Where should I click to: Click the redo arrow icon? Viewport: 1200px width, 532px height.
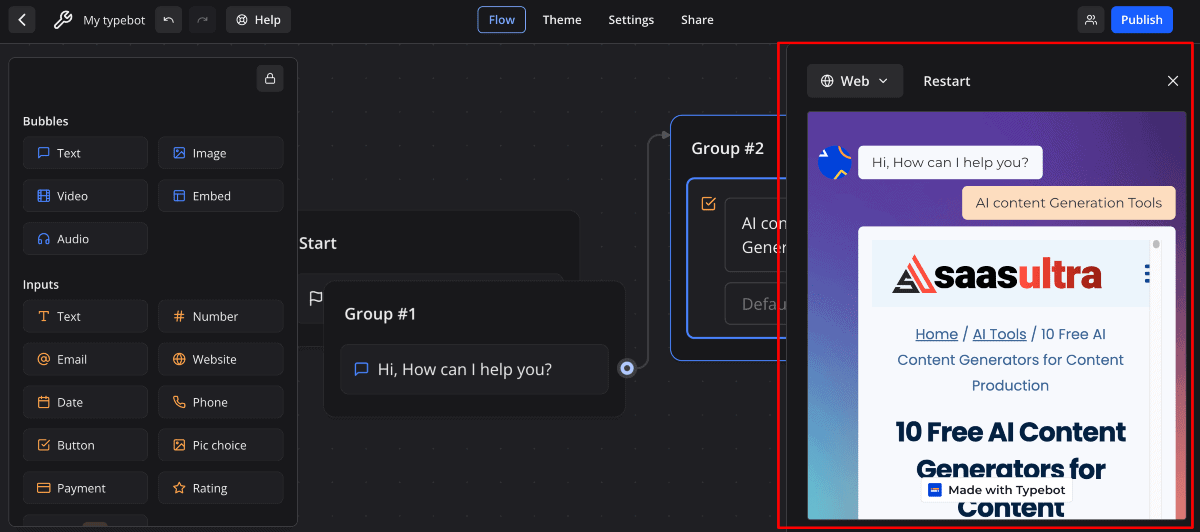click(202, 20)
